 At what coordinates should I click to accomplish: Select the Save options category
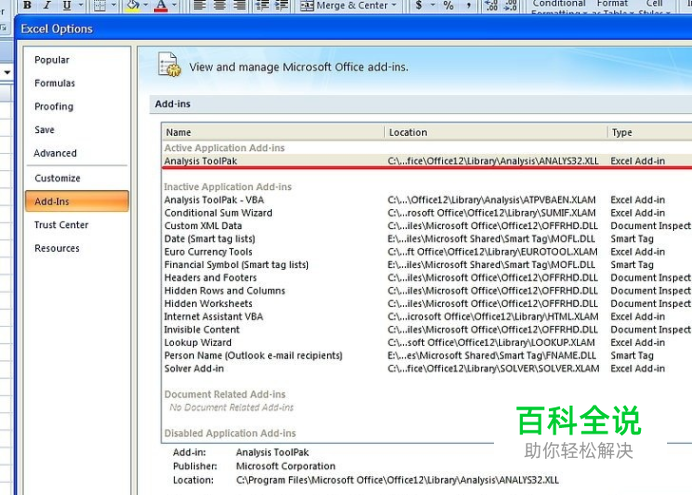click(44, 130)
